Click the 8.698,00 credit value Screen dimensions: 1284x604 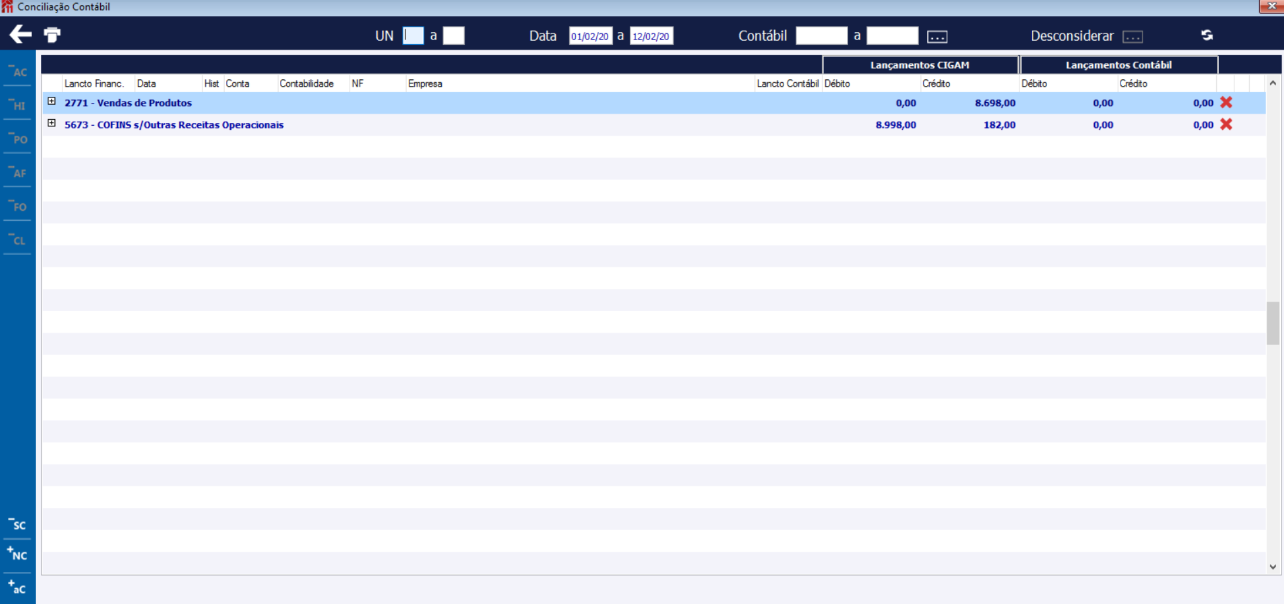click(995, 103)
